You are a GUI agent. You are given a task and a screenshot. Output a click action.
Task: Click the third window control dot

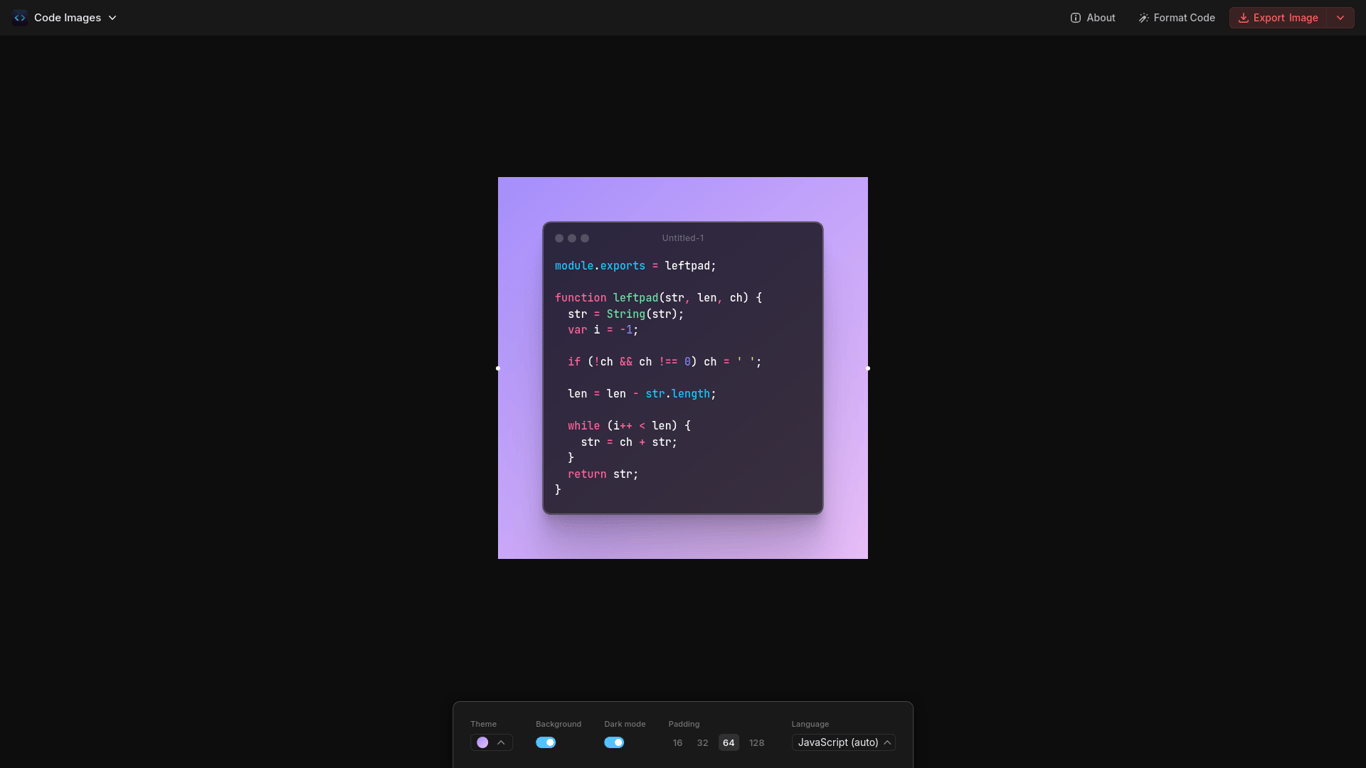pyautogui.click(x=585, y=238)
